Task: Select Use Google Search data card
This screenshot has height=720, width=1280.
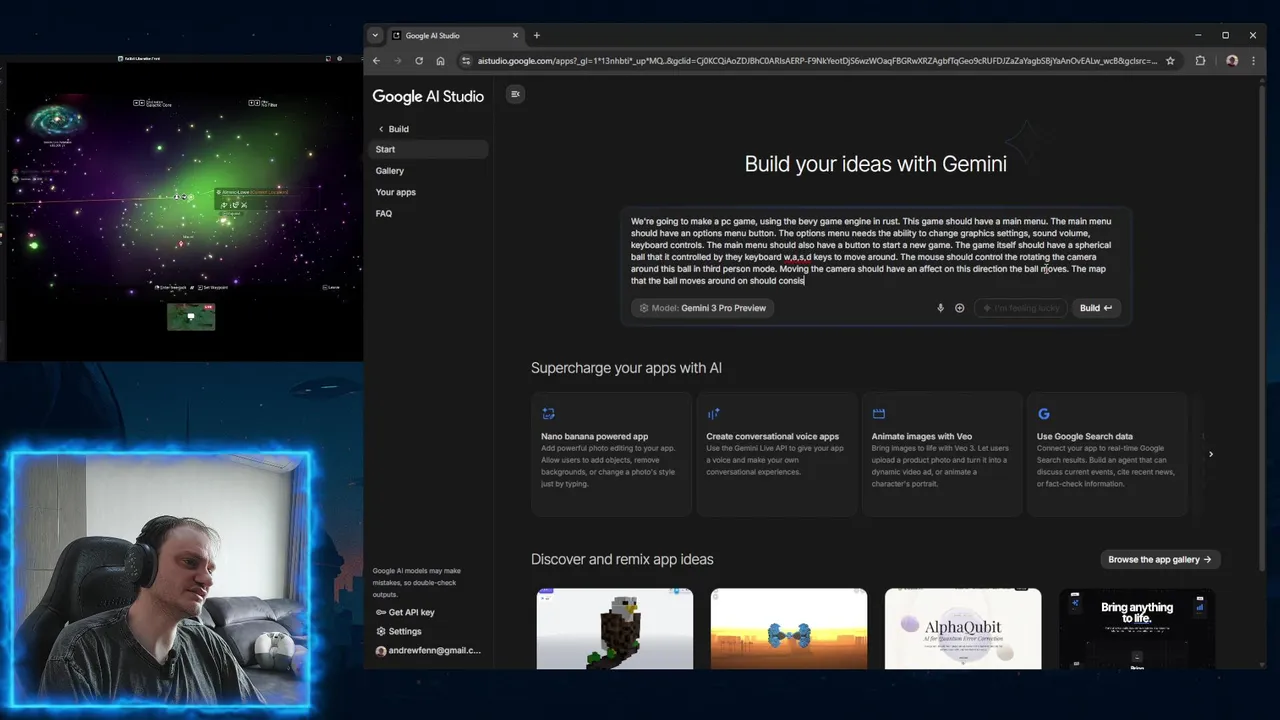Action: [1107, 454]
